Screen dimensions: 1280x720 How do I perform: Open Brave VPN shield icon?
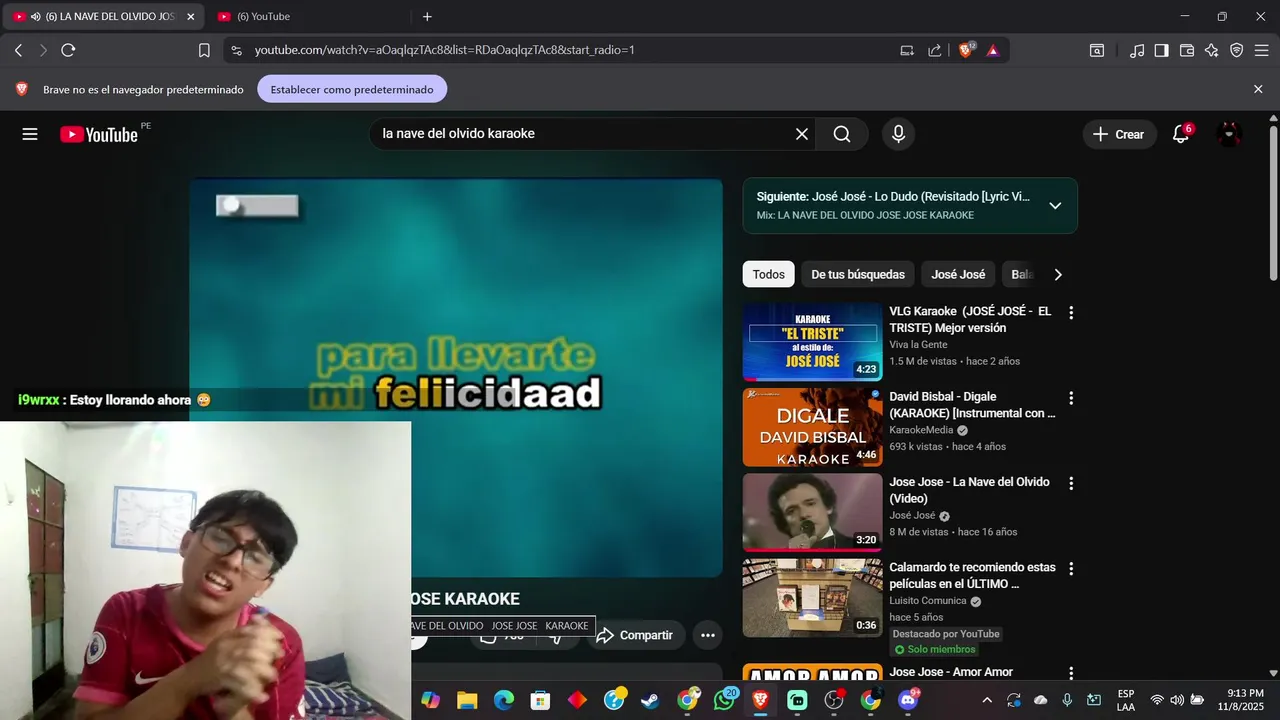tap(1237, 50)
